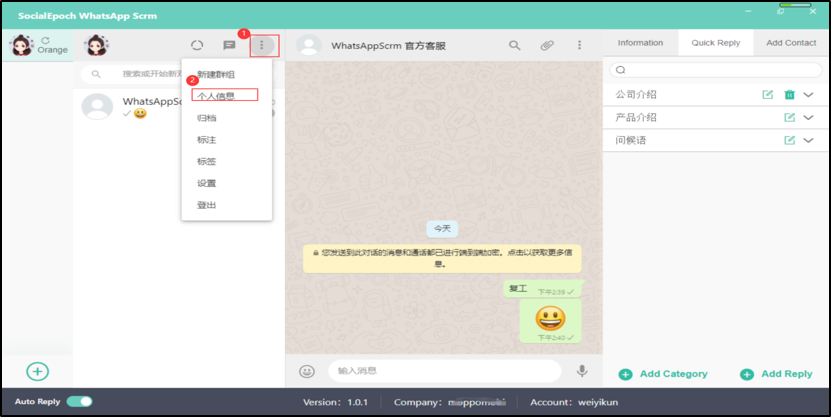Click the encryption notice for more info
The width and height of the screenshot is (831, 417).
[x=442, y=258]
